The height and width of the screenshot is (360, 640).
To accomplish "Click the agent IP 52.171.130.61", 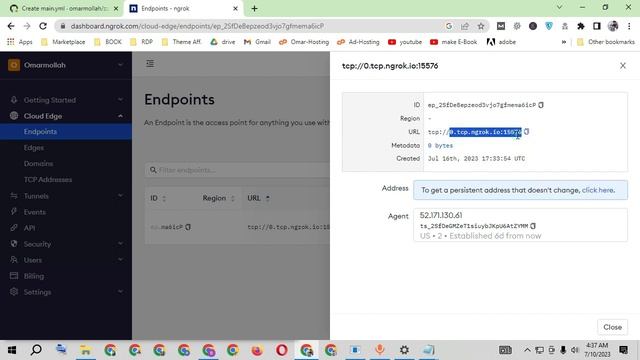I will [x=441, y=216].
